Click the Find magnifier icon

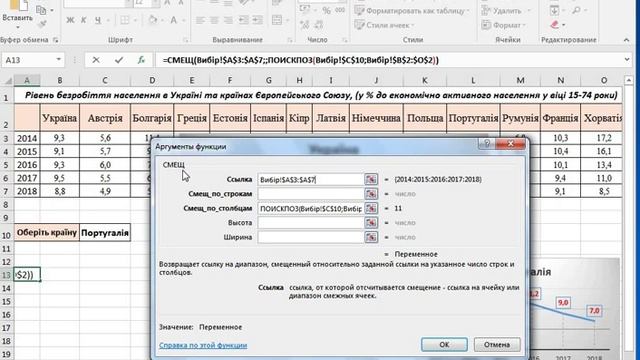(x=576, y=11)
